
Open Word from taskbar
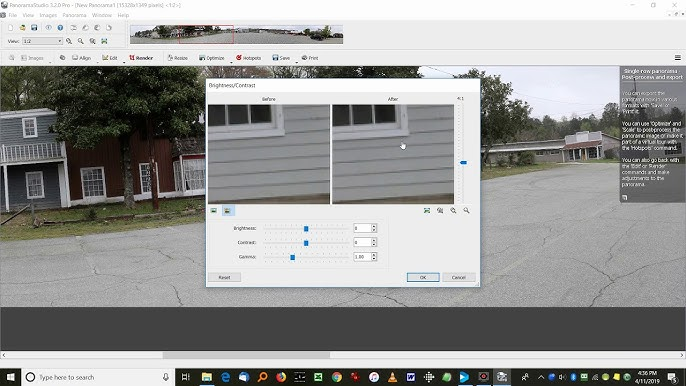[x=411, y=377]
